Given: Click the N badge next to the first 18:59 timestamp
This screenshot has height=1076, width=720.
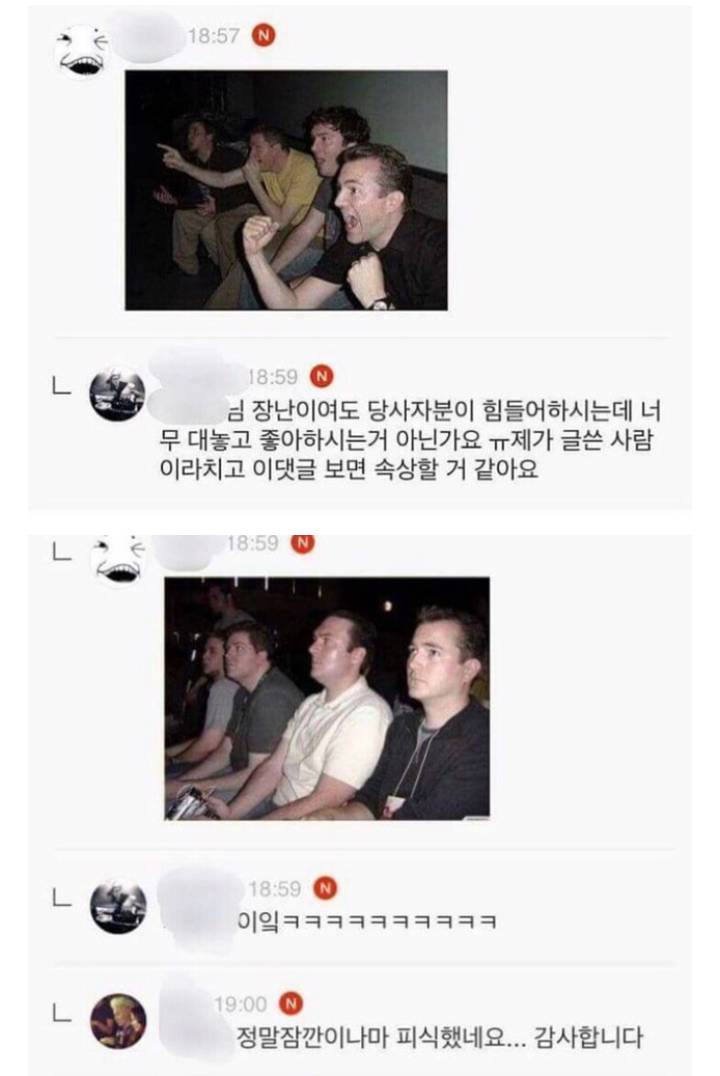Looking at the screenshot, I should (x=322, y=376).
